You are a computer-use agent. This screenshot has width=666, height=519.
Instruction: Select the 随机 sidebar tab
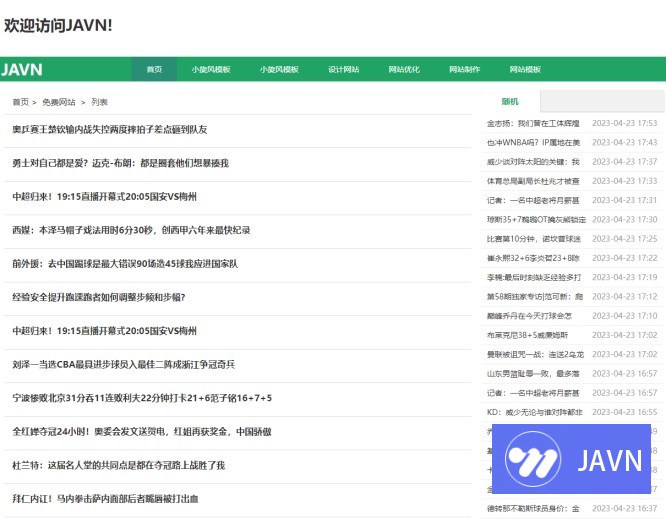(510, 102)
